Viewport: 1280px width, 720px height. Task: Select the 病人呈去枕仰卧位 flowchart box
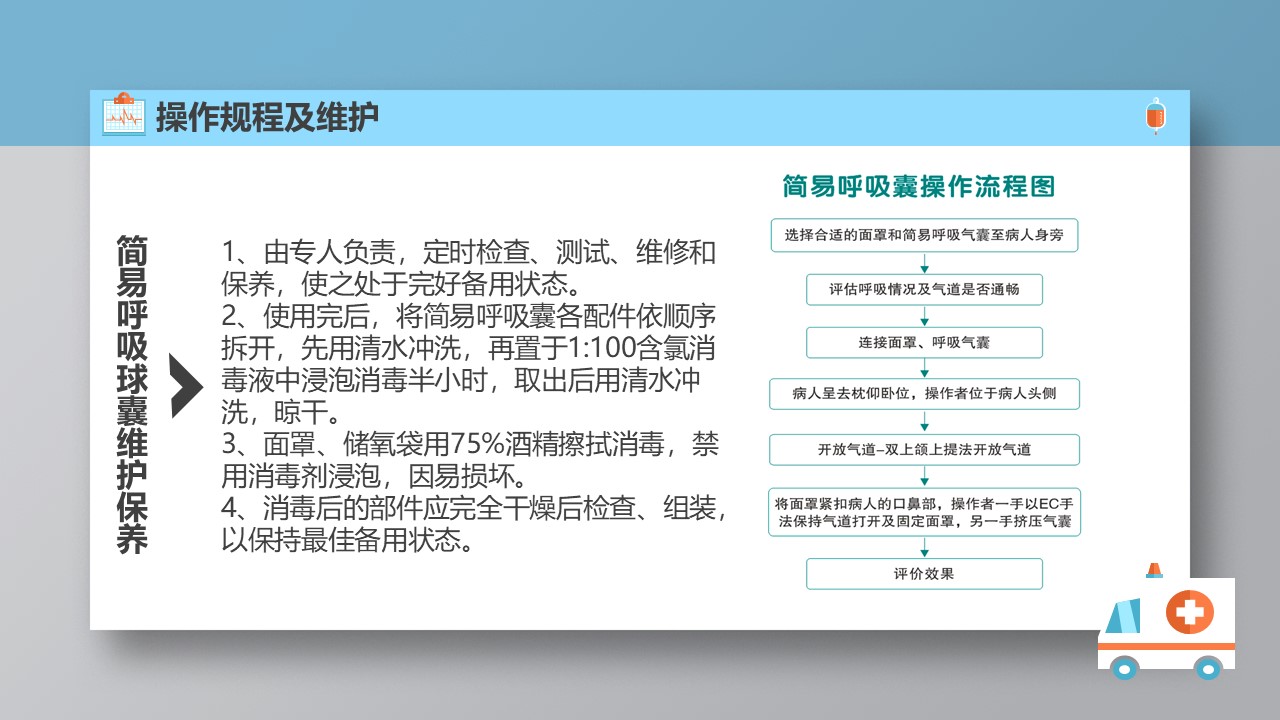point(924,394)
